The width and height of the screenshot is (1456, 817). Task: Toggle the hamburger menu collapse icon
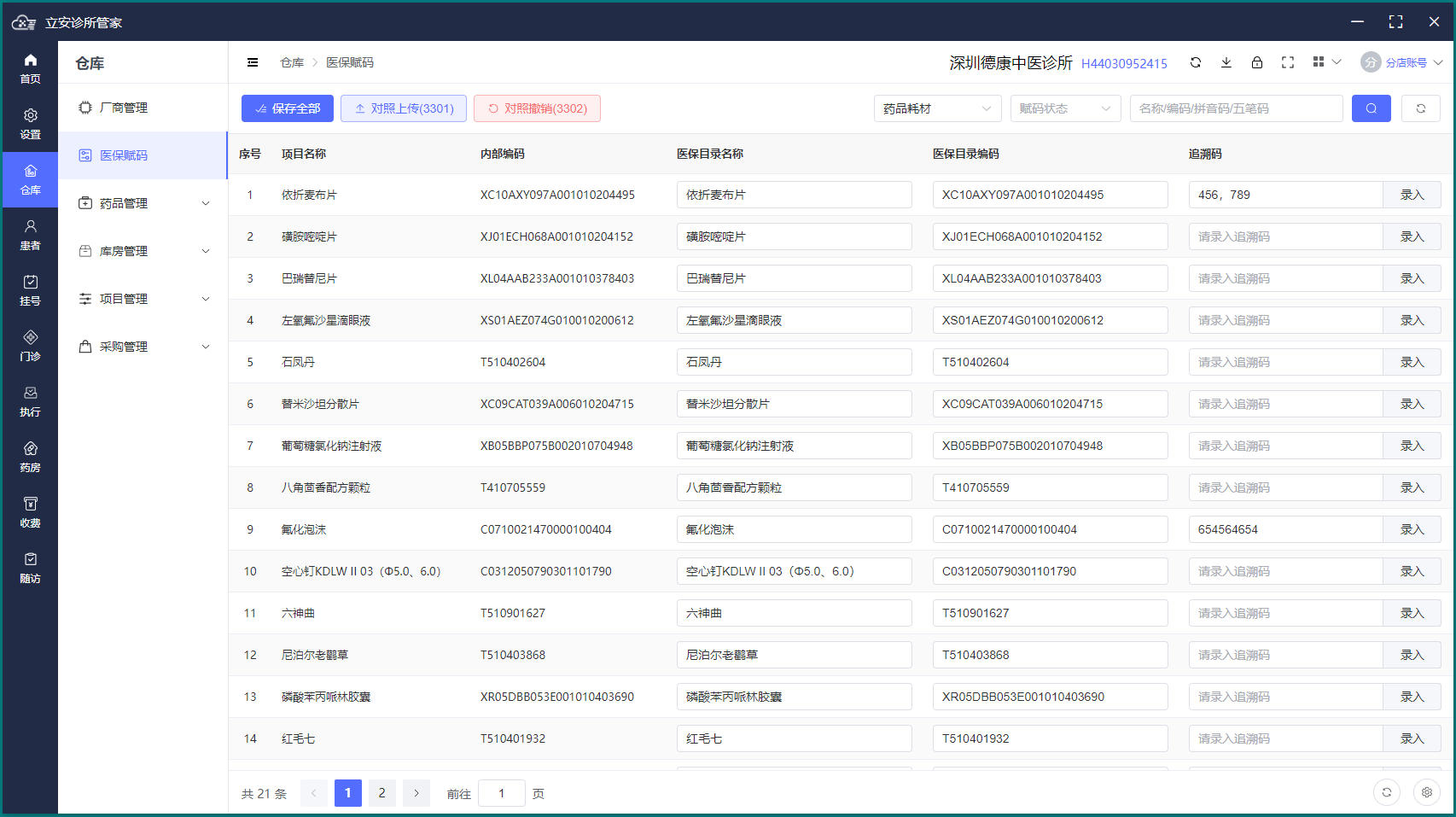coord(253,62)
